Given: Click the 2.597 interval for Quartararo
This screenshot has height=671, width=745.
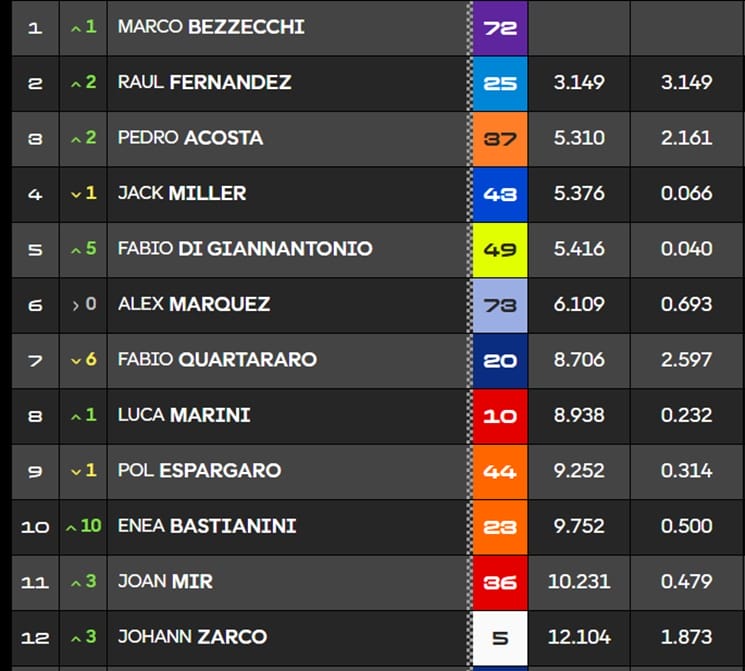Looking at the screenshot, I should 687,360.
